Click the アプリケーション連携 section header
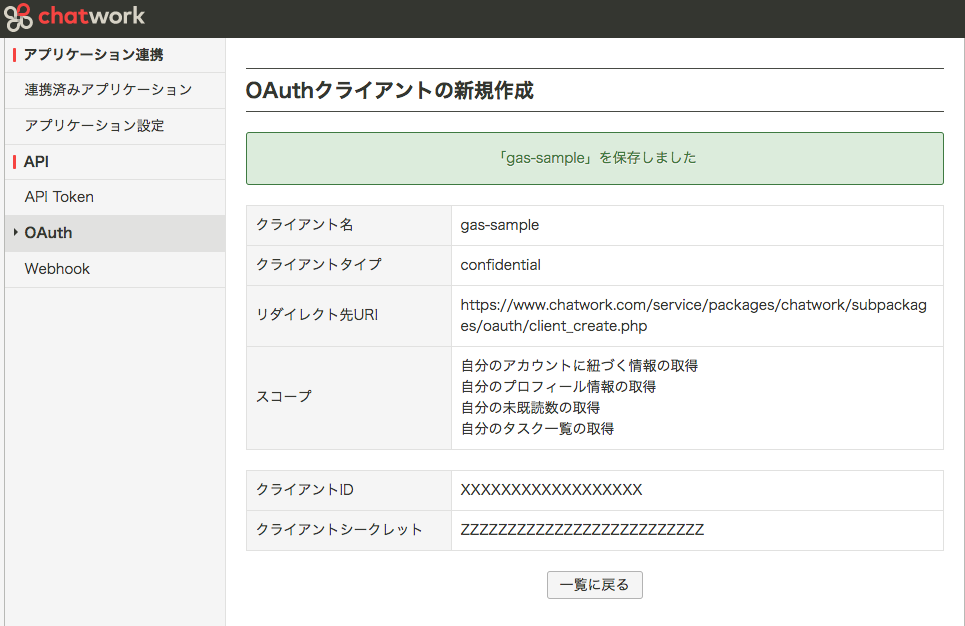This screenshot has width=965, height=626. pyautogui.click(x=94, y=55)
